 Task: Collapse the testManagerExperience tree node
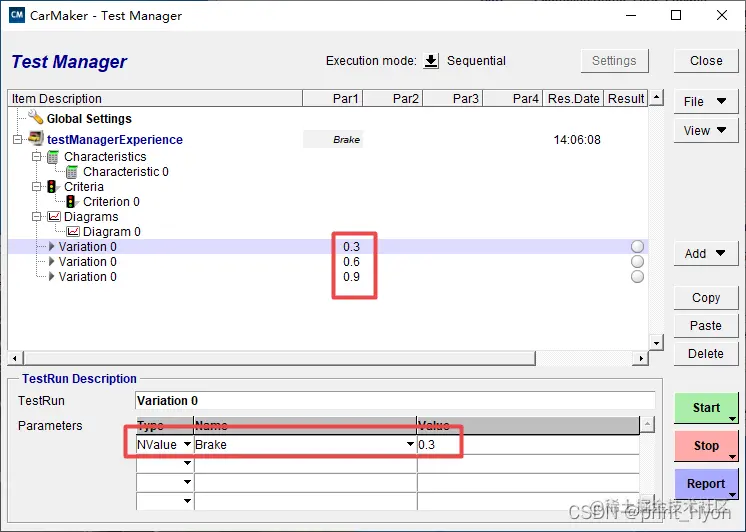point(18,139)
